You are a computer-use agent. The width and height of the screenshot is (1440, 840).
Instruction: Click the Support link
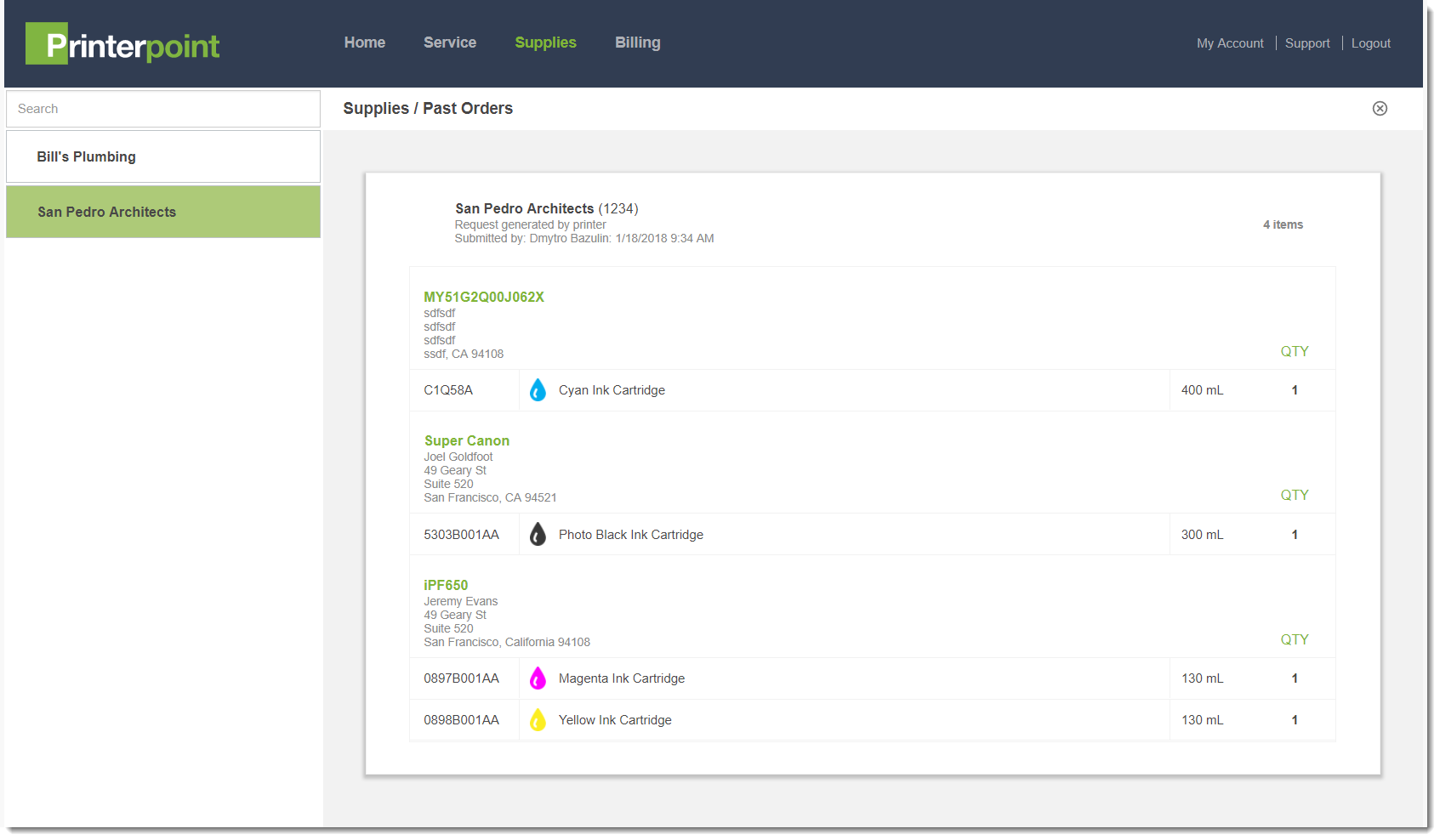(1306, 43)
